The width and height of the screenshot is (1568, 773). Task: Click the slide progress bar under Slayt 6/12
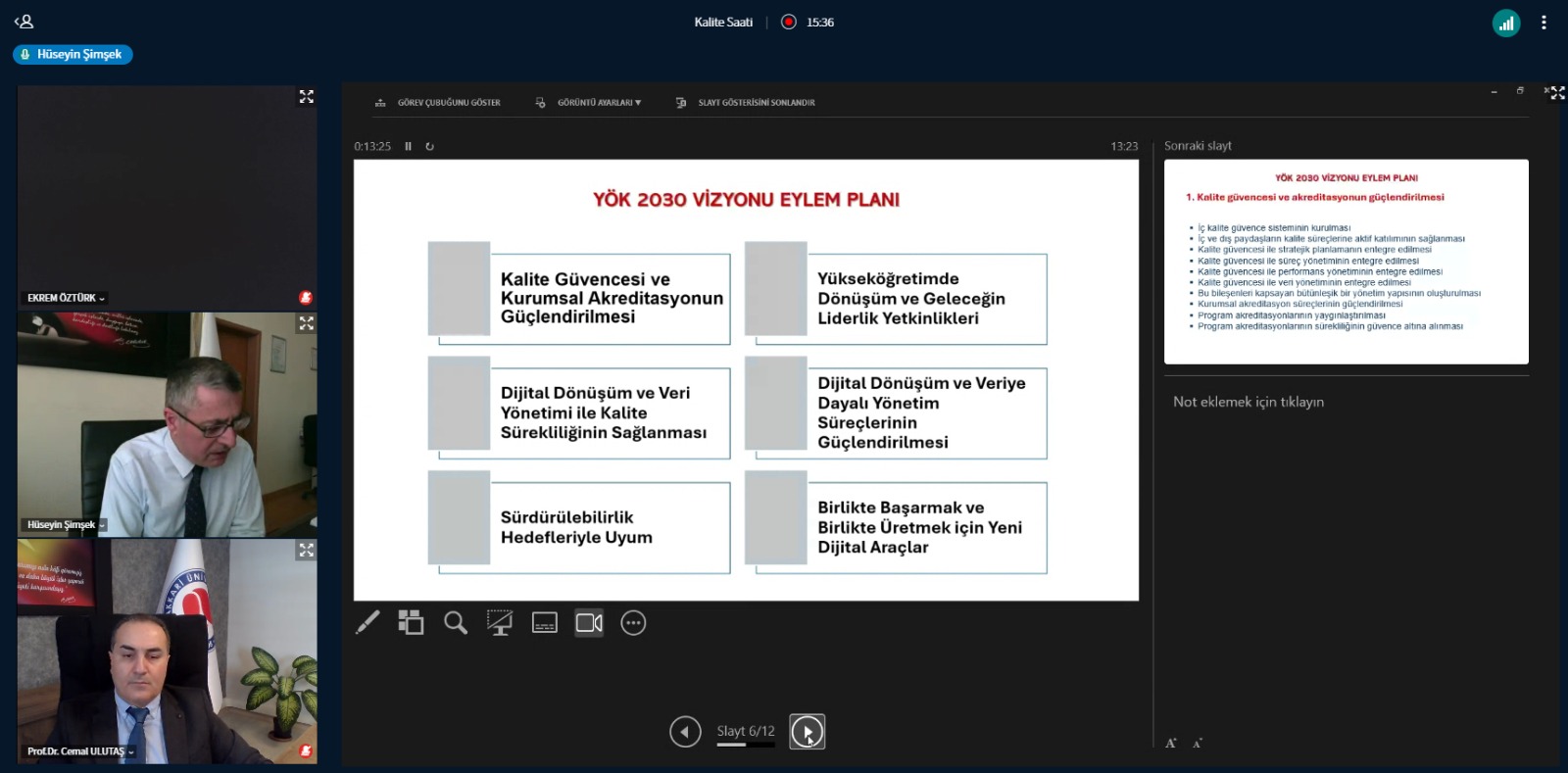(745, 746)
